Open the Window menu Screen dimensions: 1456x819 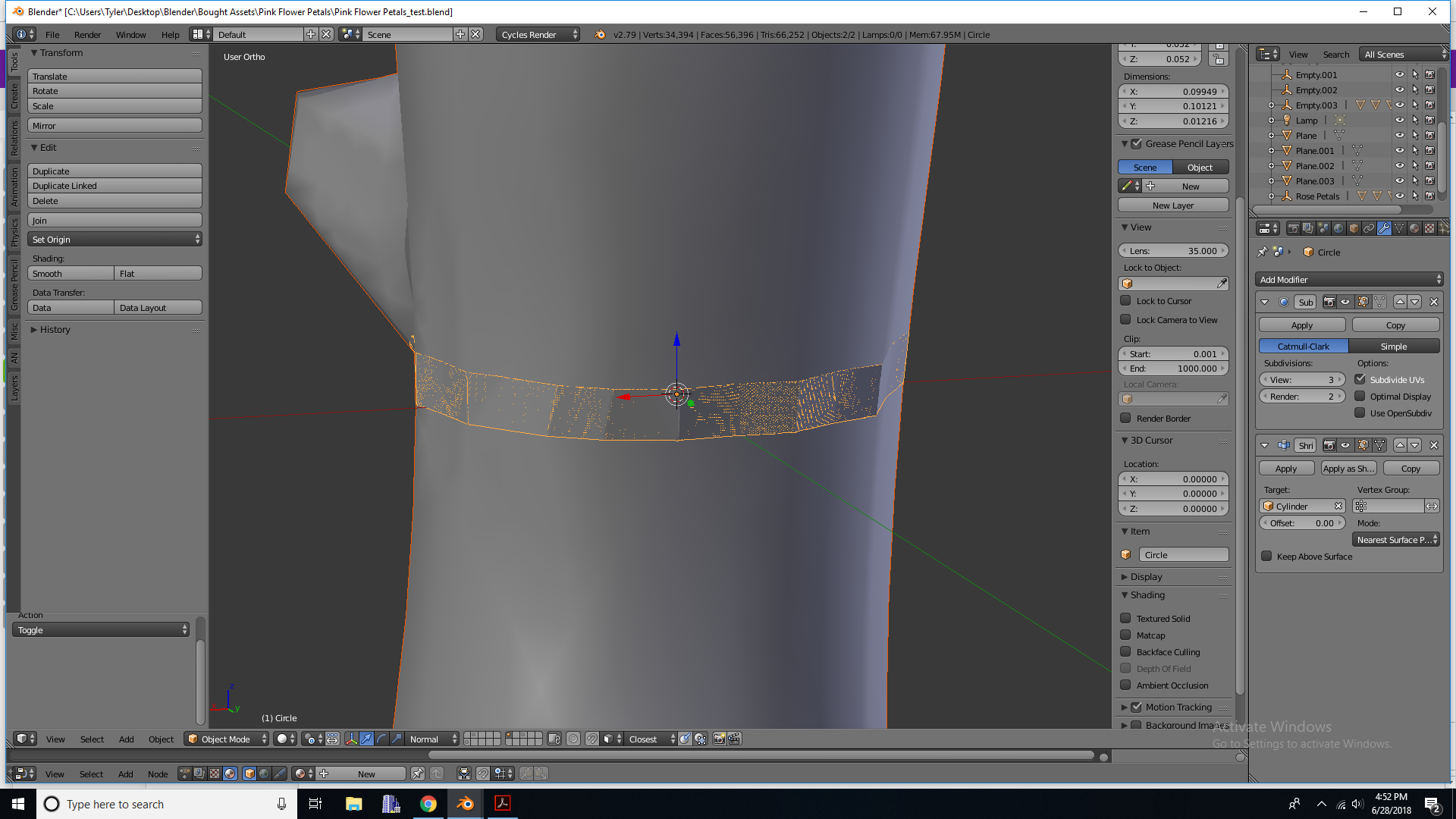[x=130, y=34]
